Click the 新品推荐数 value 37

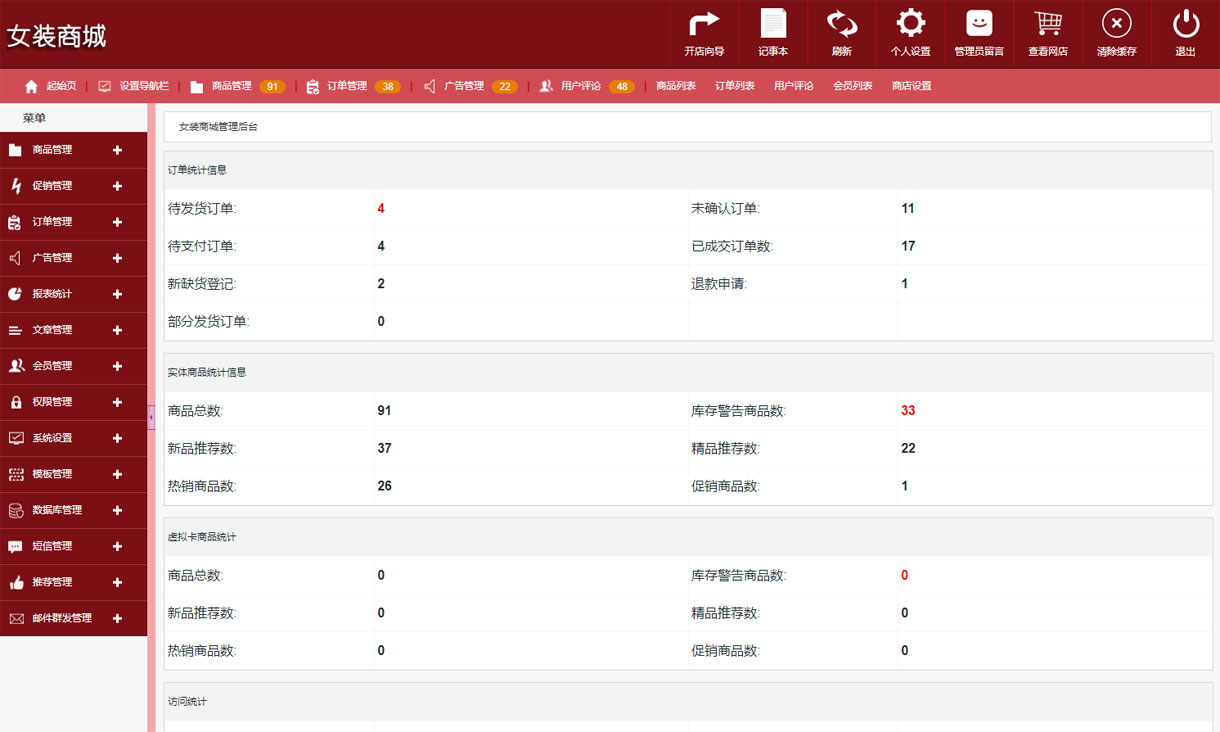coord(385,449)
